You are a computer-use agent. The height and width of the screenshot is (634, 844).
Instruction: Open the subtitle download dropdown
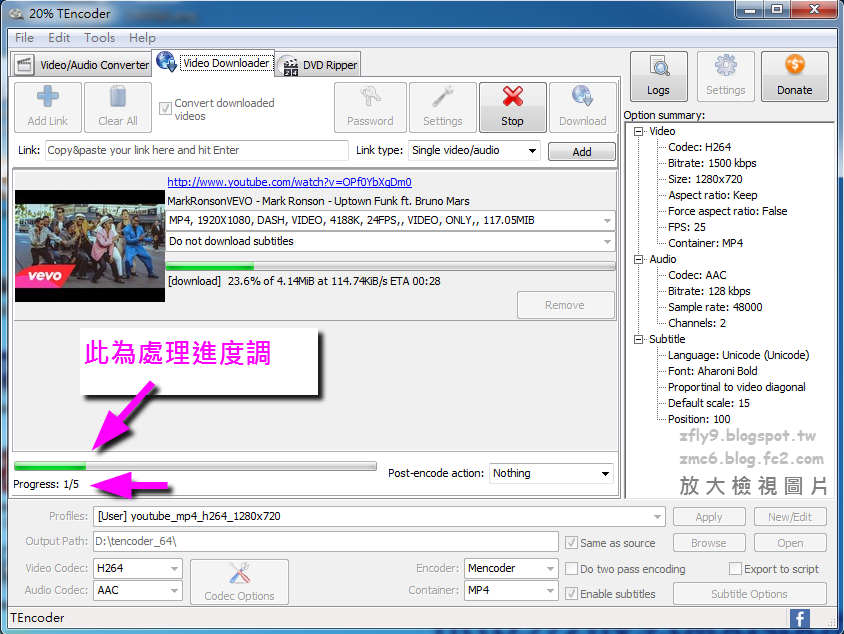click(391, 241)
